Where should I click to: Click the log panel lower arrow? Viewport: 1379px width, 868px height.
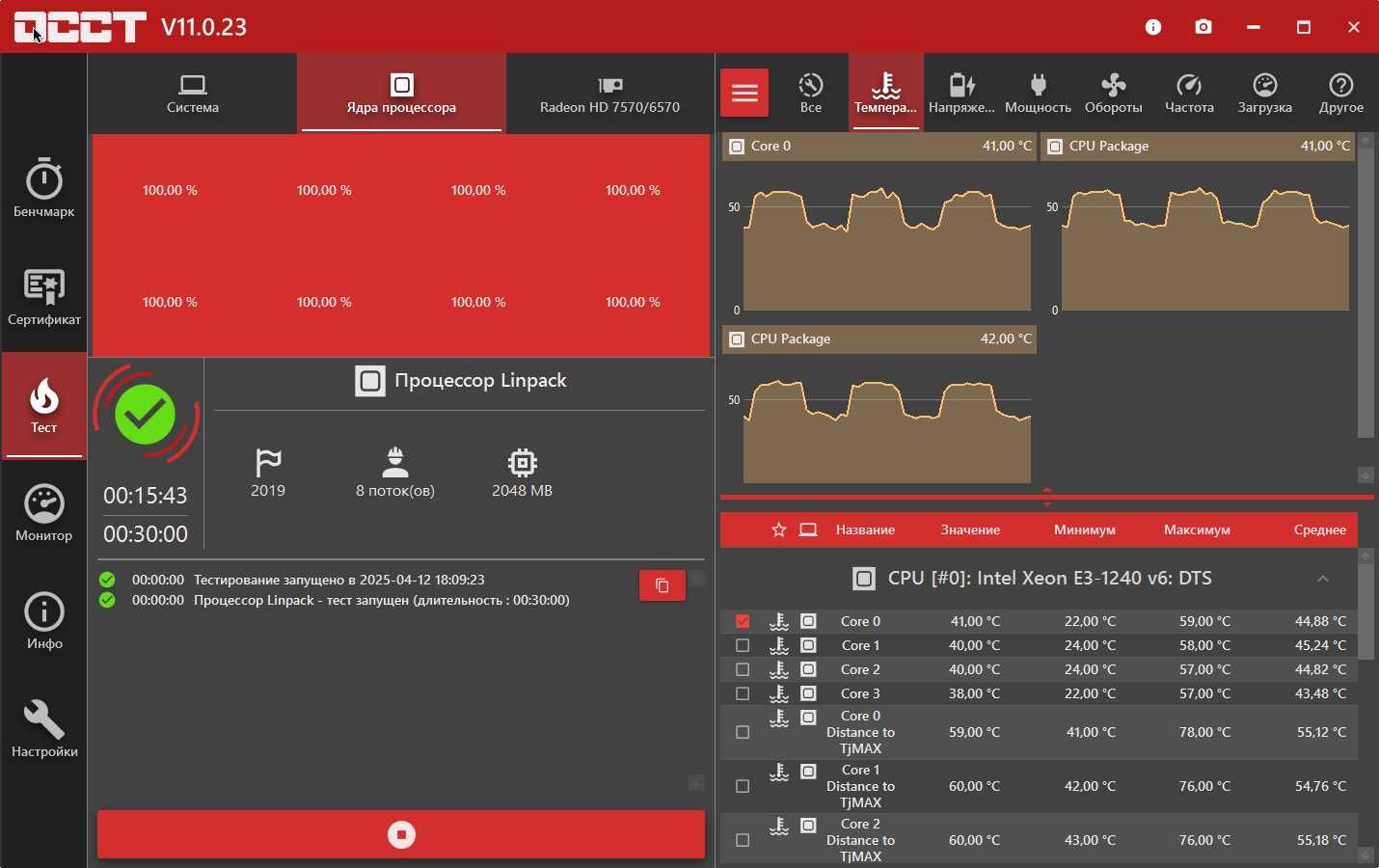[697, 783]
